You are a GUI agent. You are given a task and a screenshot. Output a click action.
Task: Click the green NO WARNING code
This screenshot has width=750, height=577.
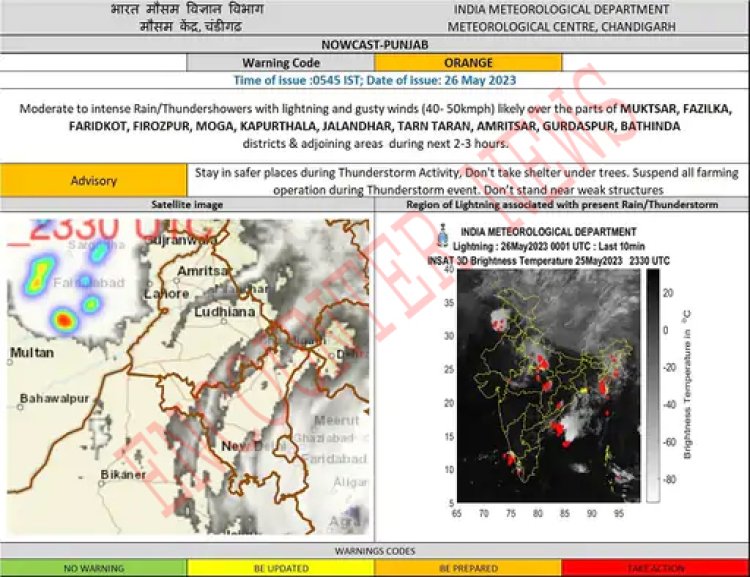(94, 568)
